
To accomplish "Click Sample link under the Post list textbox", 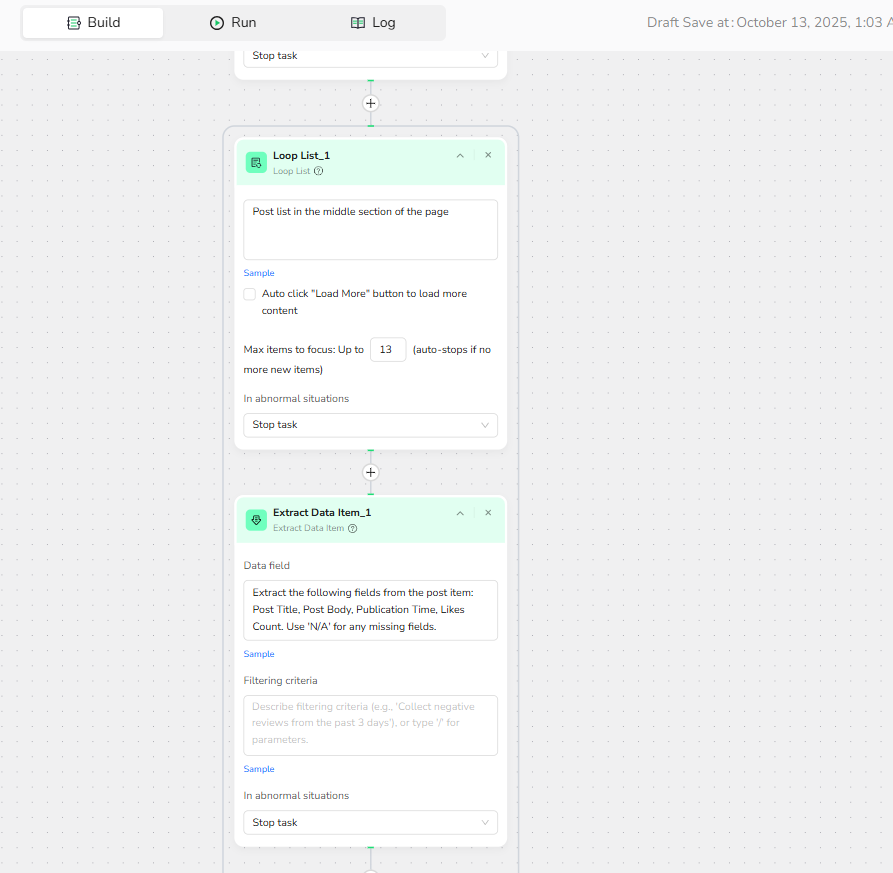I will click(x=259, y=273).
